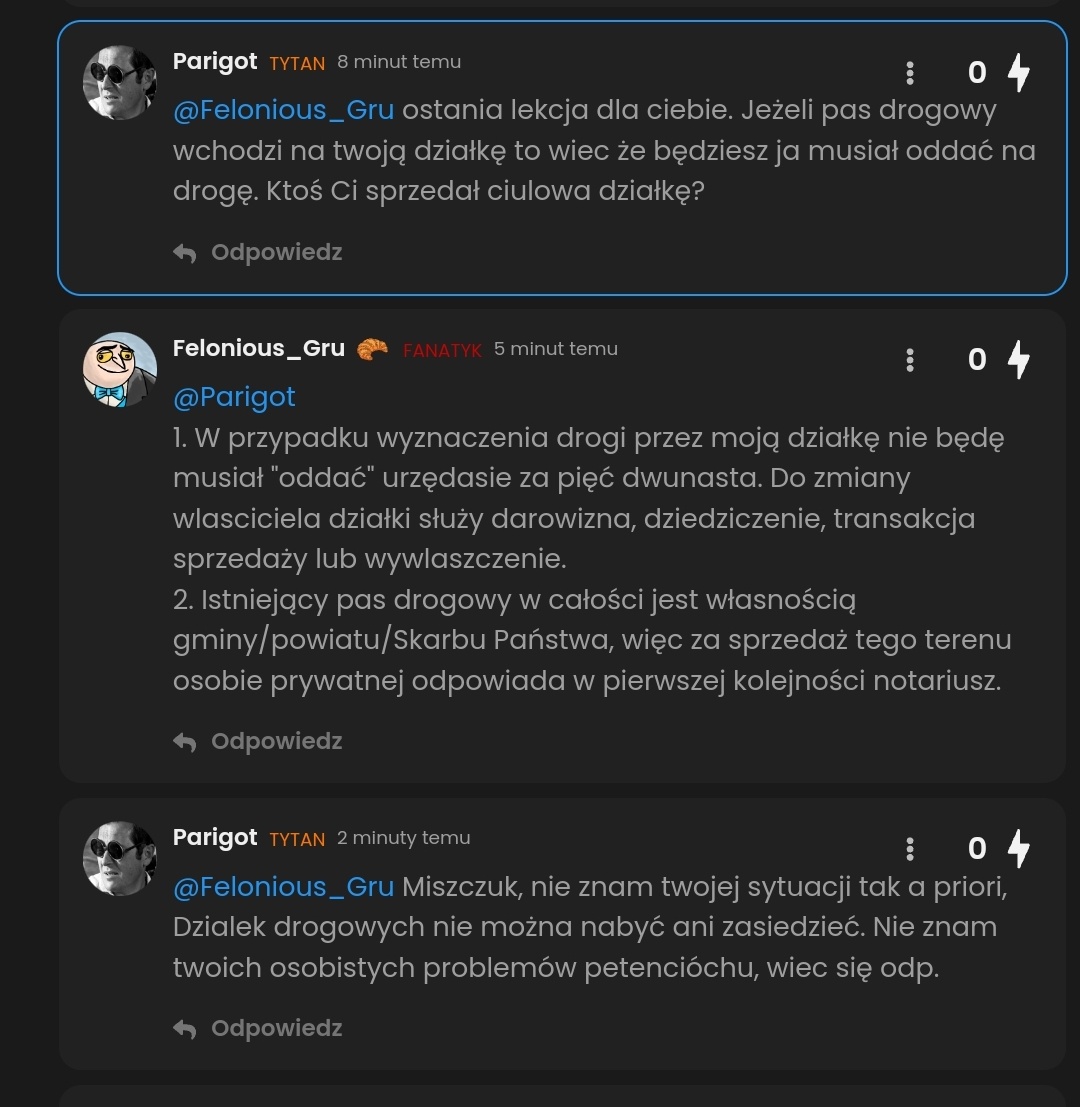Click the croissant badge next to Felonious_Gru

372,349
